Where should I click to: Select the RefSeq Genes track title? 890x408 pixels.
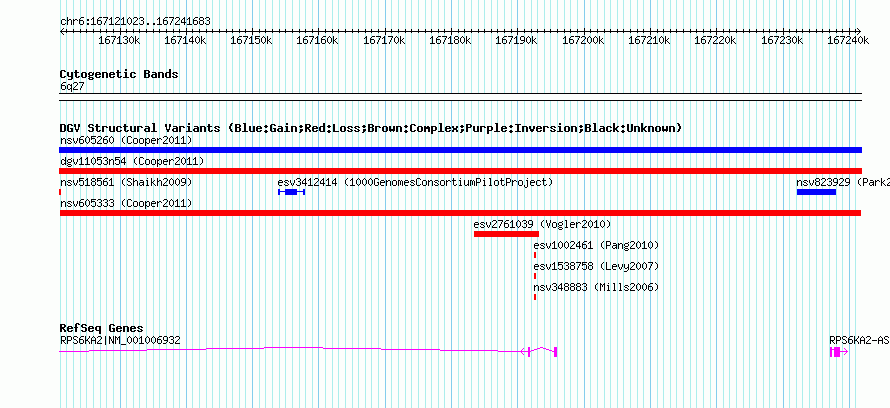[x=101, y=329]
